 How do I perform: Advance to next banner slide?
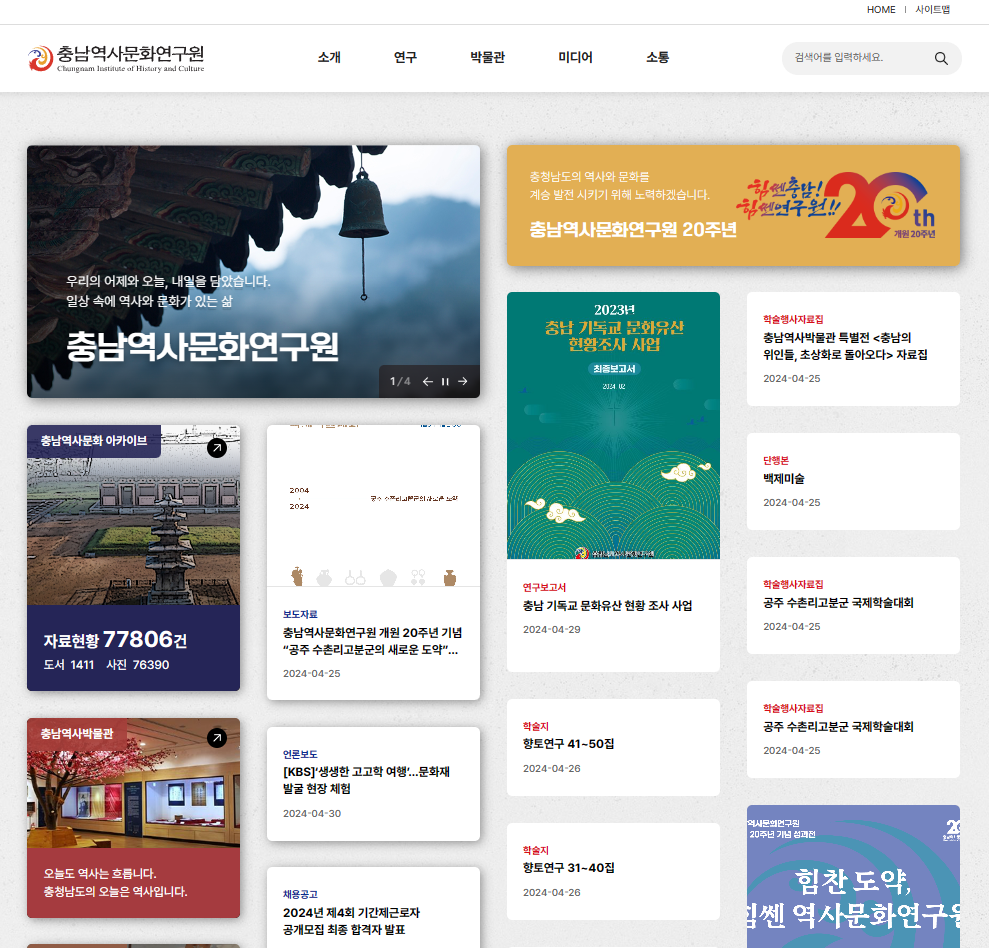pyautogui.click(x=463, y=382)
